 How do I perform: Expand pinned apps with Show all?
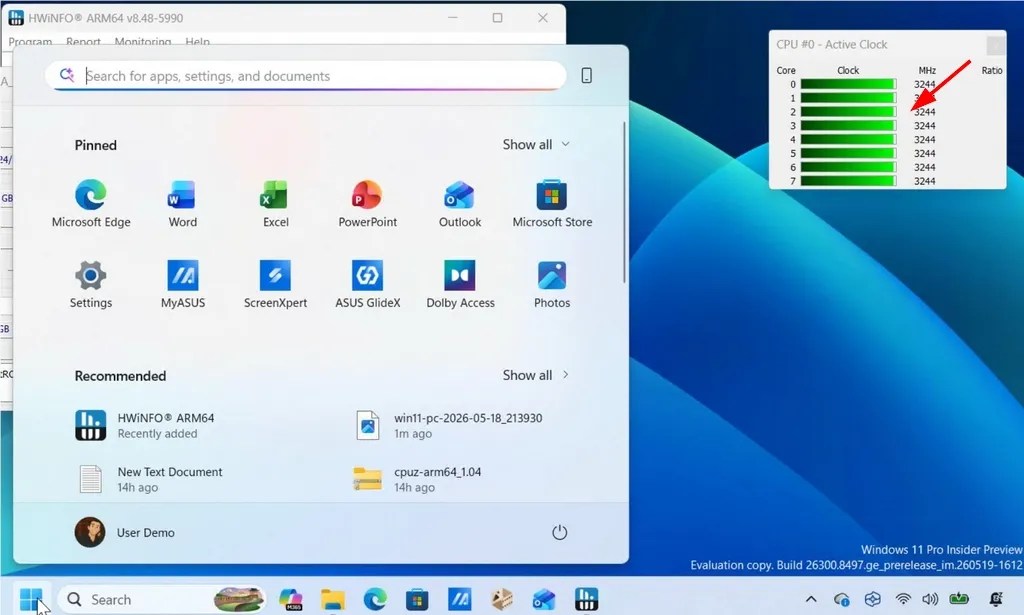point(536,144)
